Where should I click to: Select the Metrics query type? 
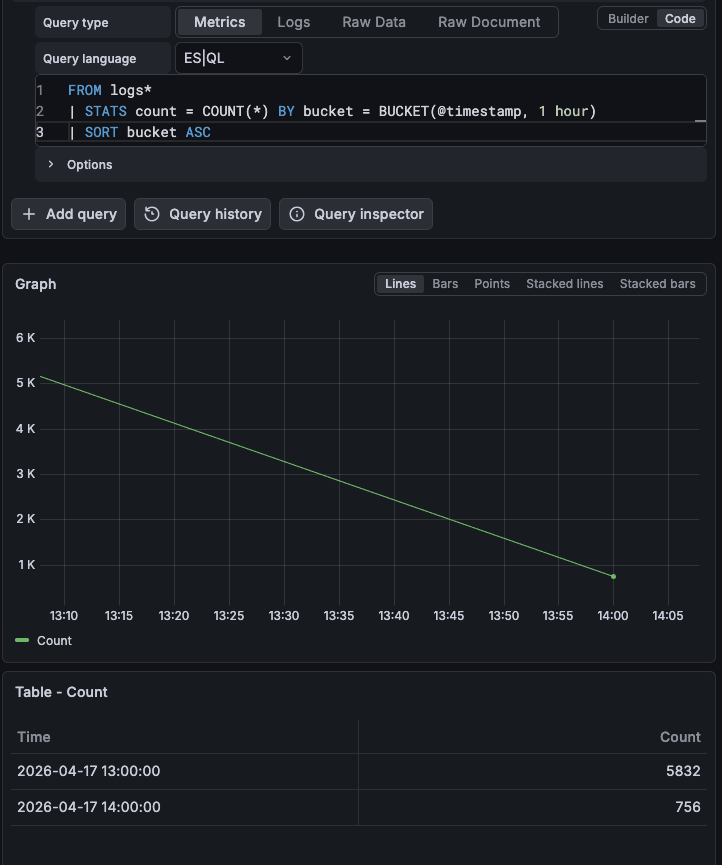point(220,22)
